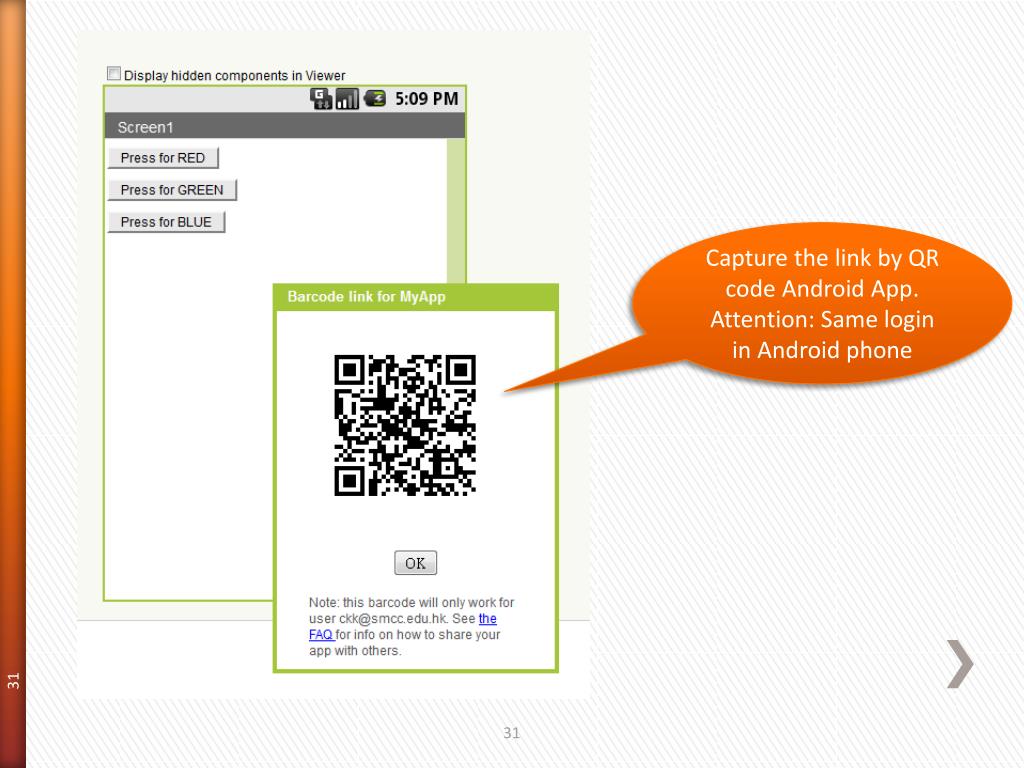Click the signal strength bars icon
1024x768 pixels.
(x=347, y=99)
